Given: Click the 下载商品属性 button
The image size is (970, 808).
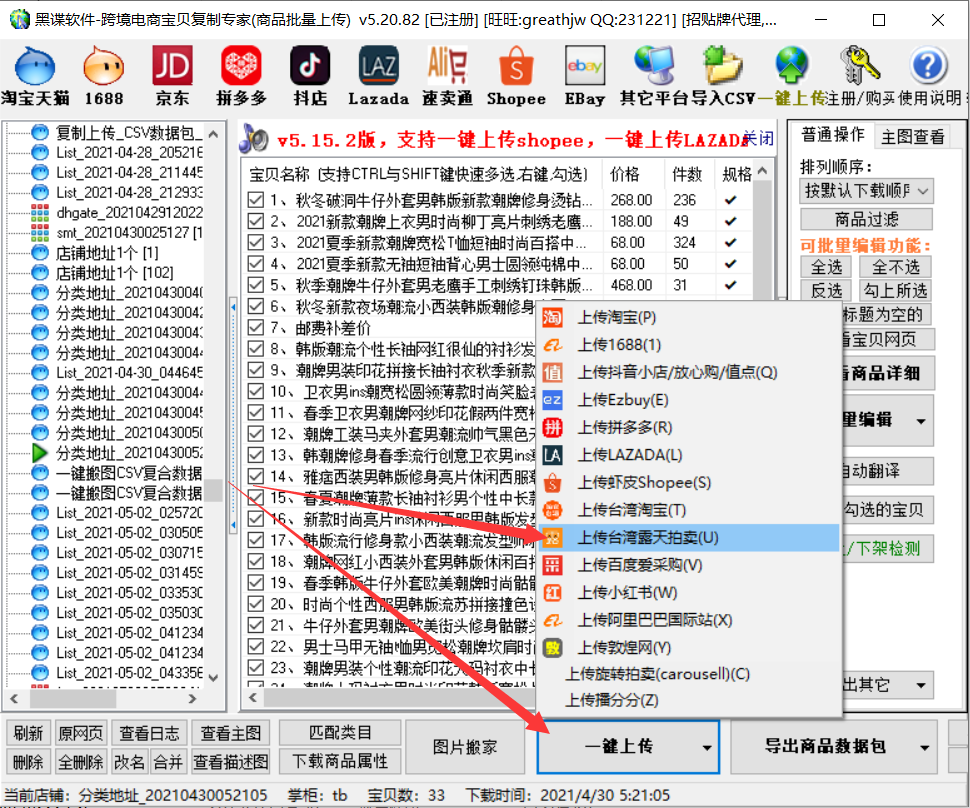Looking at the screenshot, I should tap(340, 761).
